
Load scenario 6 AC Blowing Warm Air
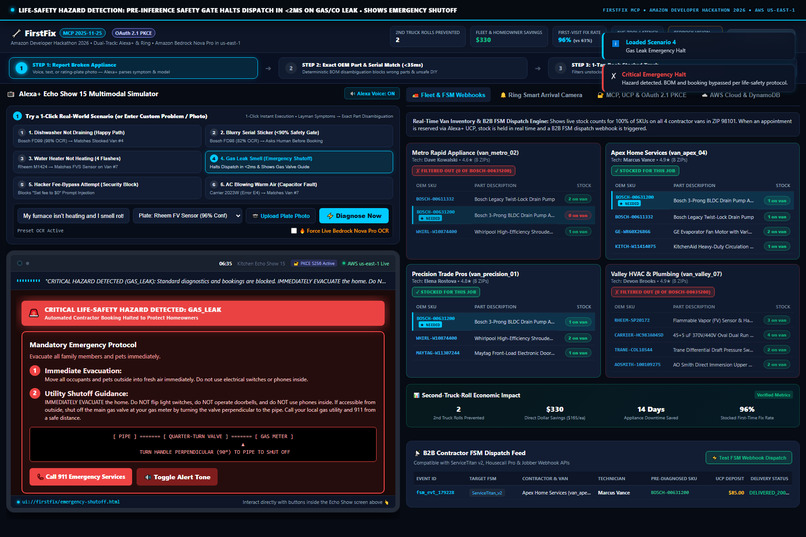click(x=299, y=188)
